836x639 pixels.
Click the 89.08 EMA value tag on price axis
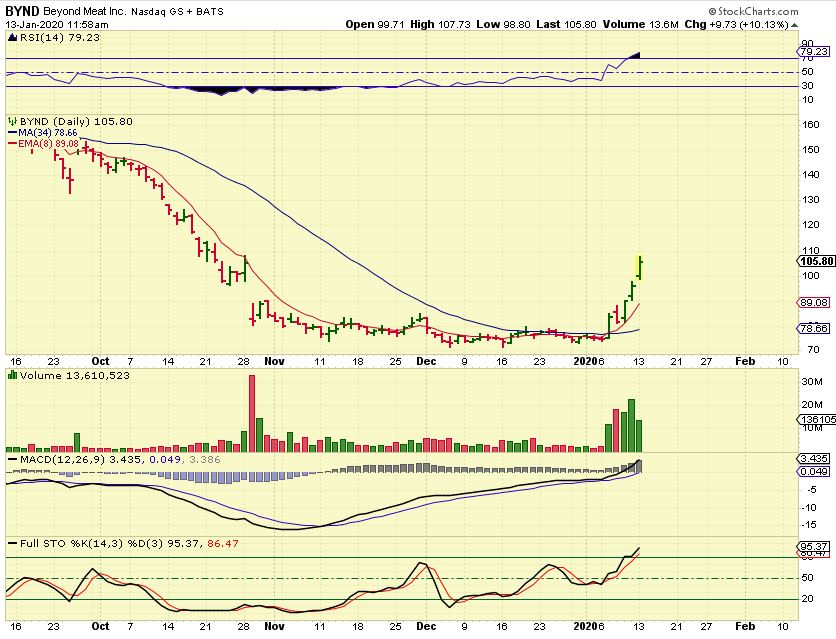[x=814, y=303]
